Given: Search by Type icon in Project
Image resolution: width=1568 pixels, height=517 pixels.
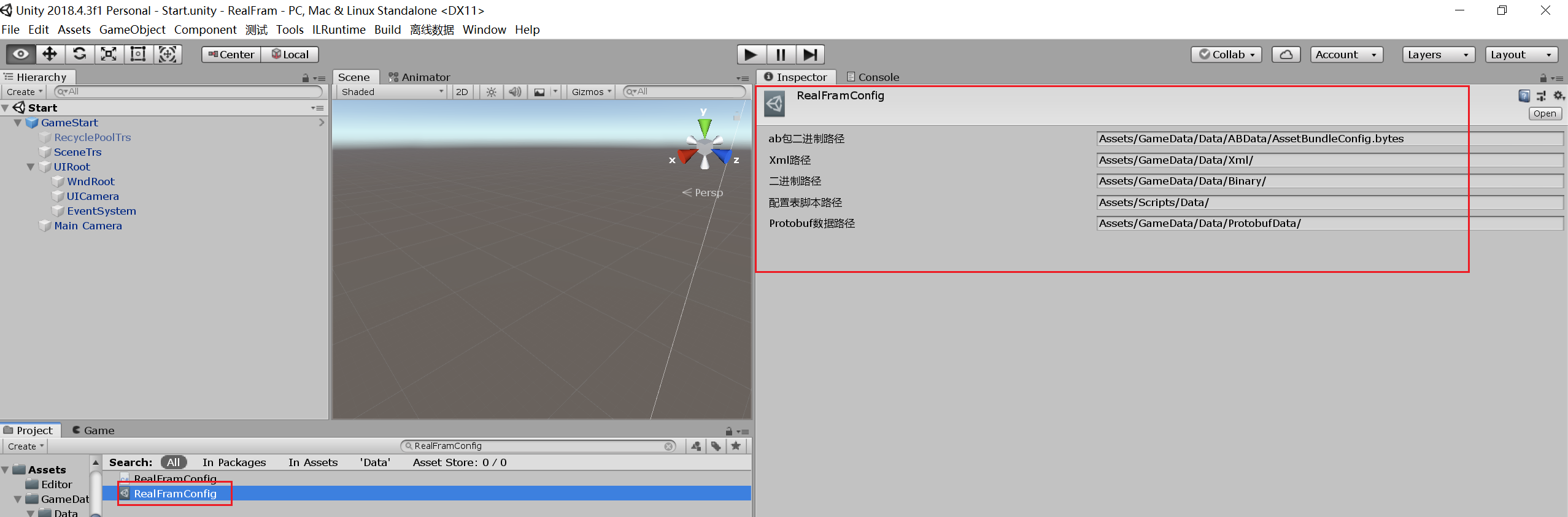Looking at the screenshot, I should [x=696, y=446].
